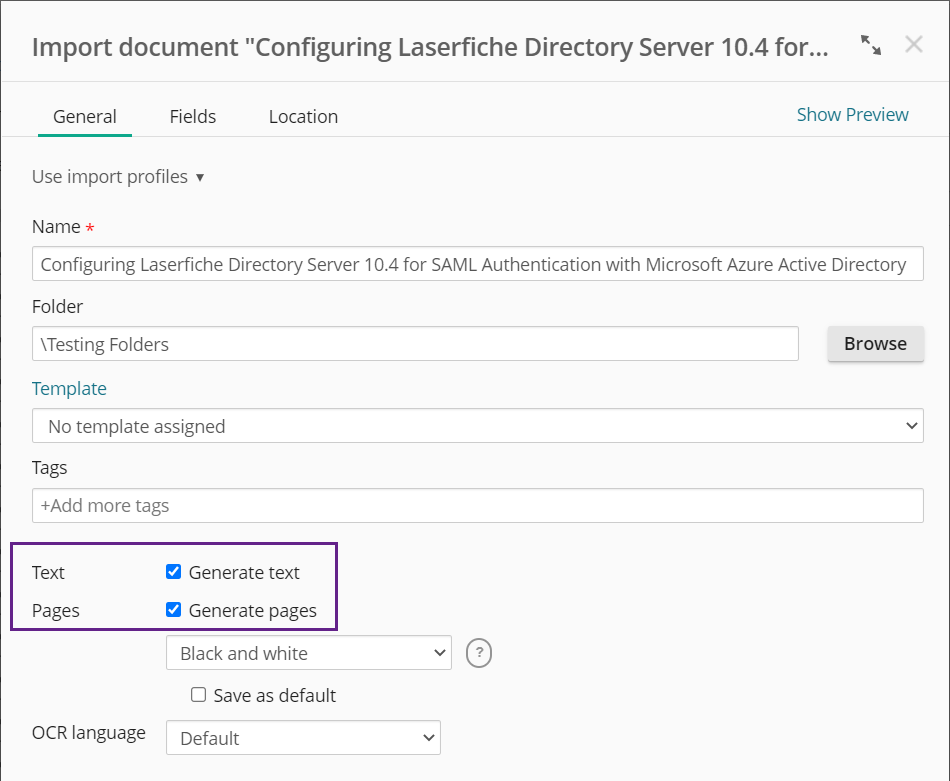Image resolution: width=950 pixels, height=781 pixels.
Task: Expand the import dialog to full size
Action: point(871,45)
